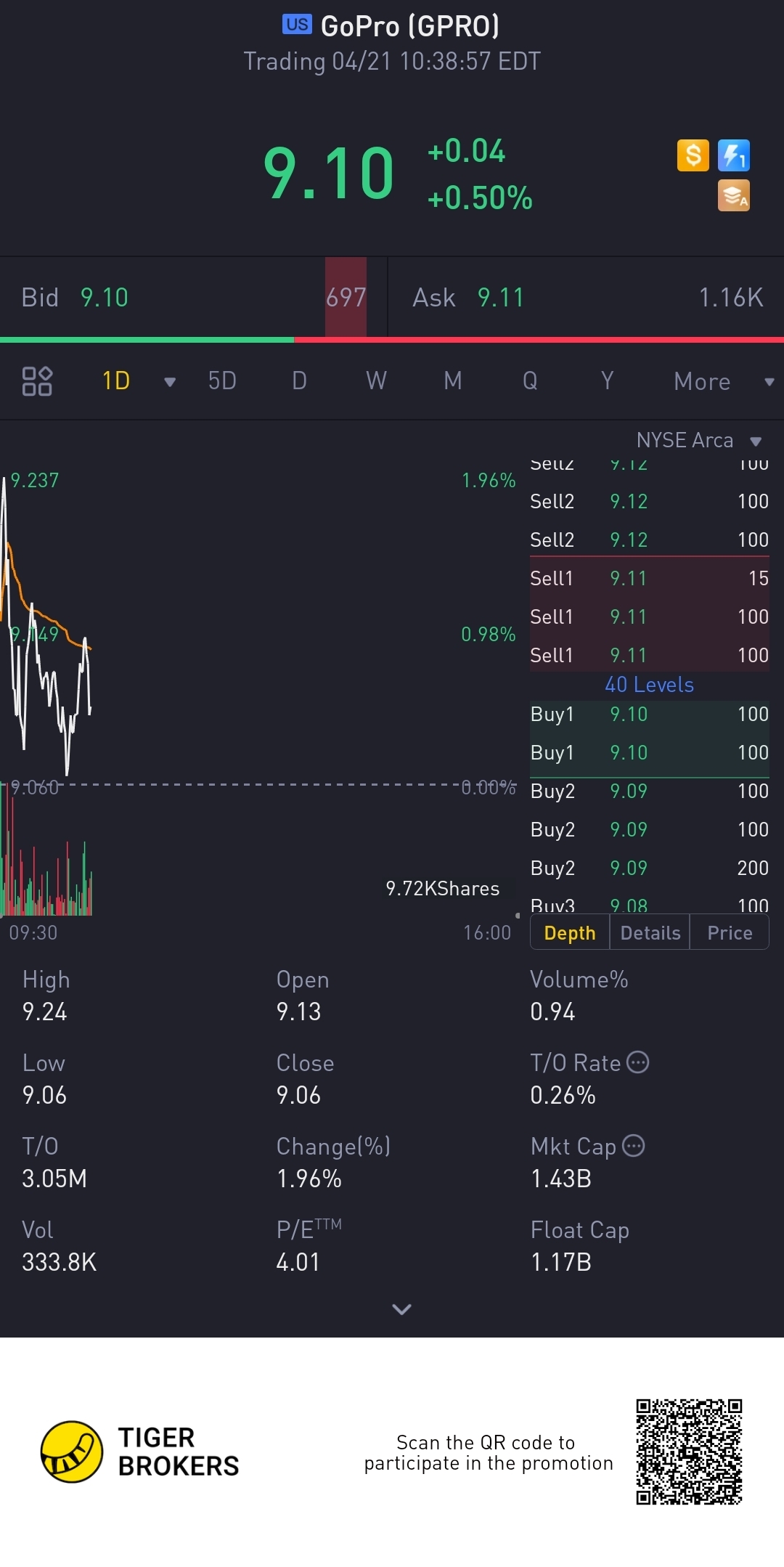The height and width of the screenshot is (1567, 784).
Task: Tap the Mkt Cap value 1.43B
Action: [x=561, y=1179]
